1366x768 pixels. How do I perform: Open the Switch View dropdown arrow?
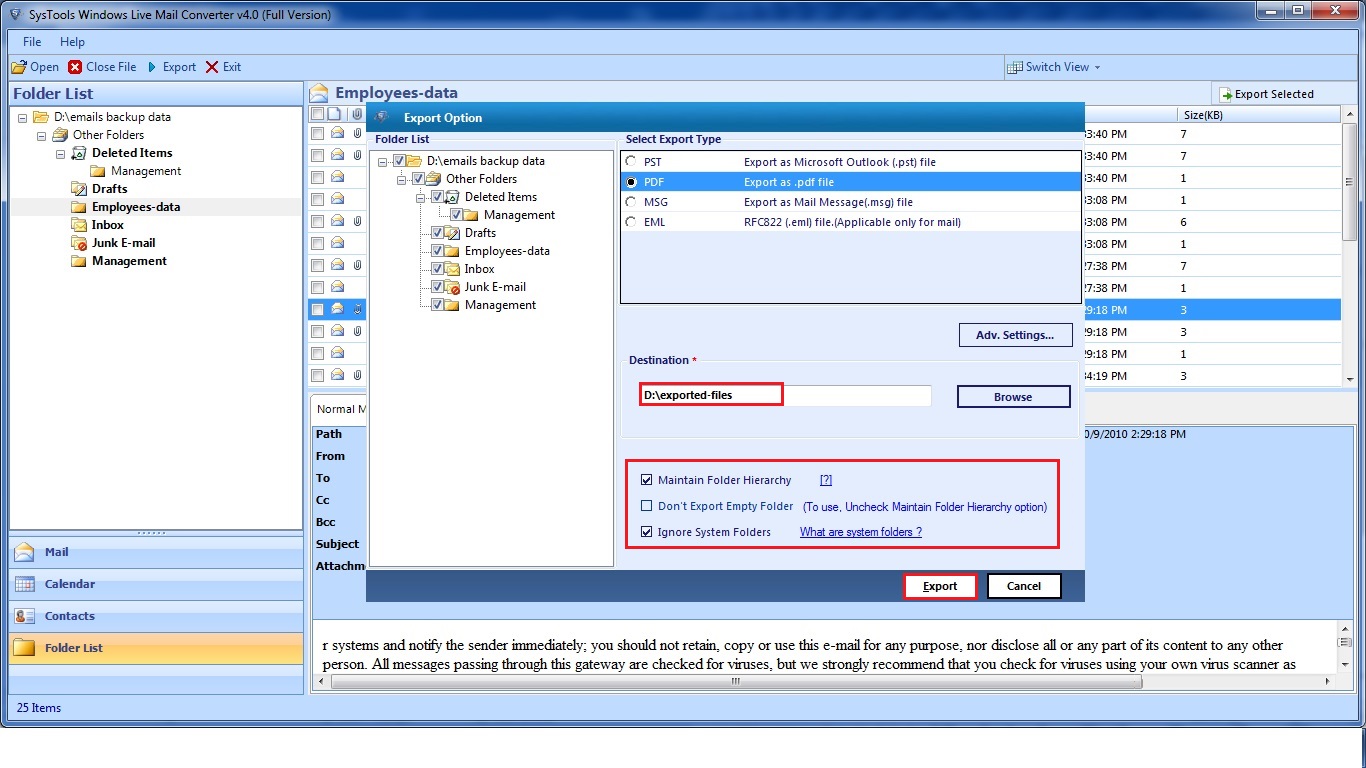coord(1097,67)
